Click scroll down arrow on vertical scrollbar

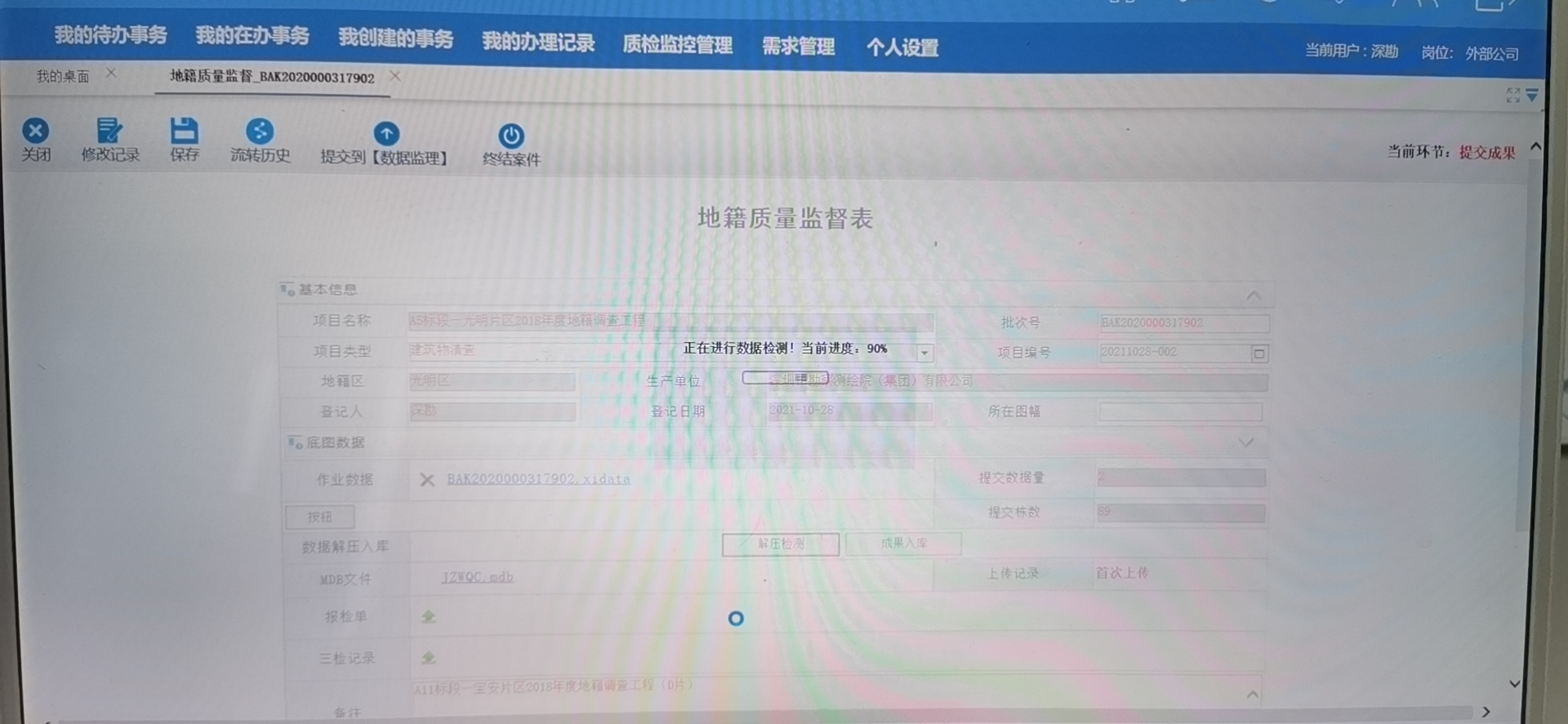coord(1514,684)
